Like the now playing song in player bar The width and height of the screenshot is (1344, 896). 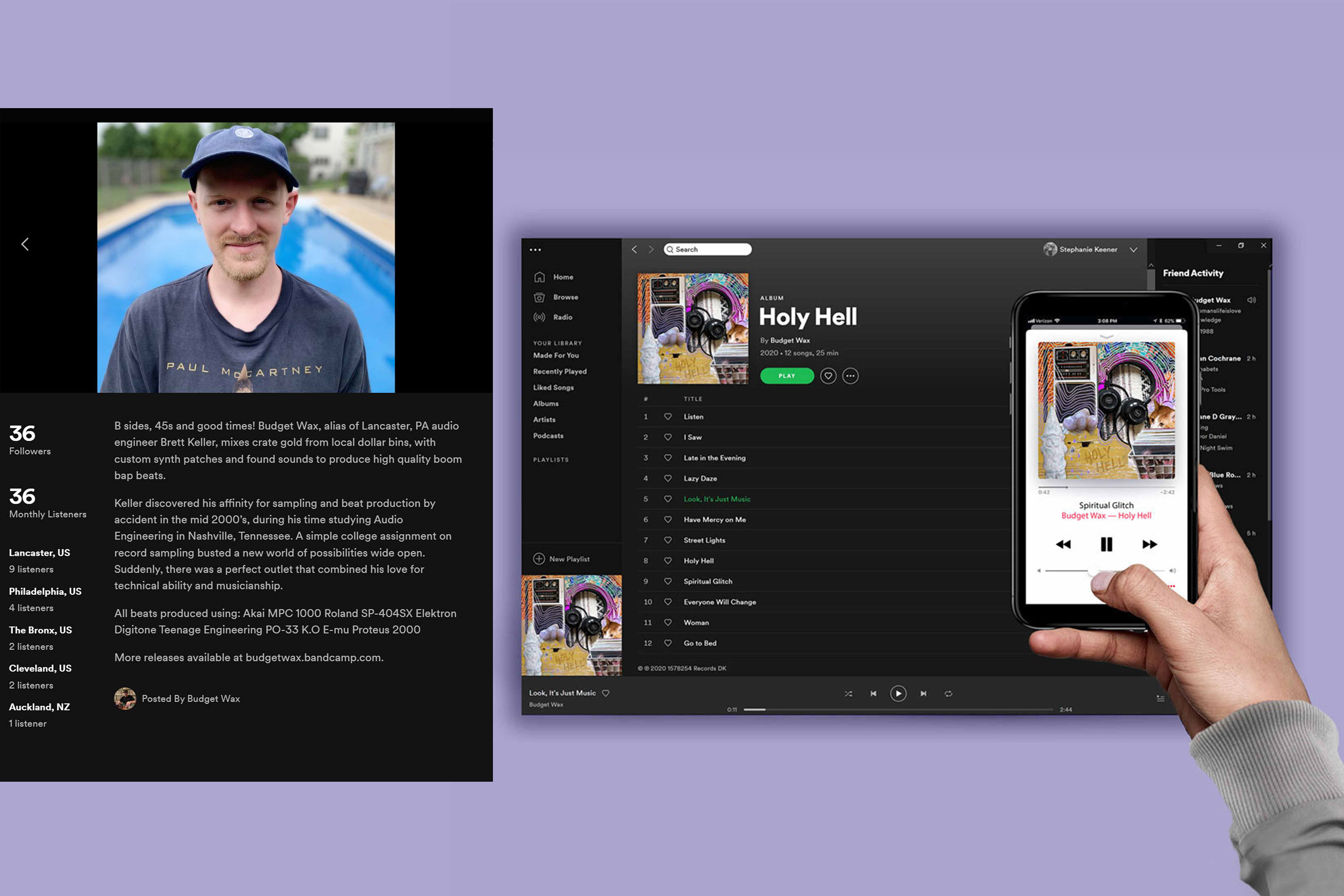tap(606, 693)
